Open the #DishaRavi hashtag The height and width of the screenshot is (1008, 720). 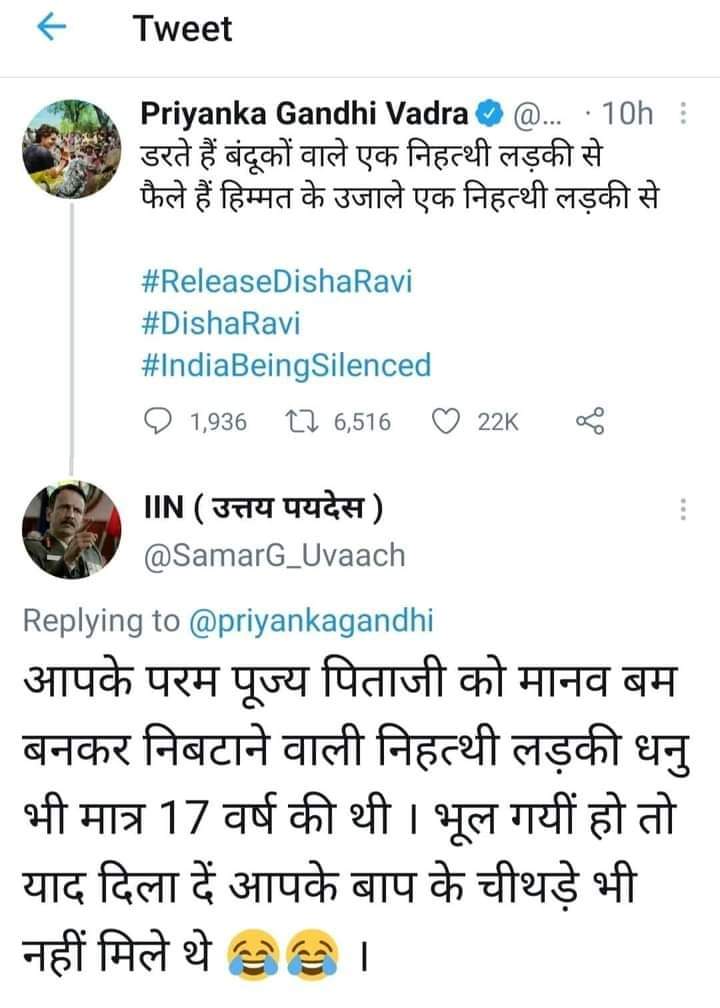[x=220, y=323]
